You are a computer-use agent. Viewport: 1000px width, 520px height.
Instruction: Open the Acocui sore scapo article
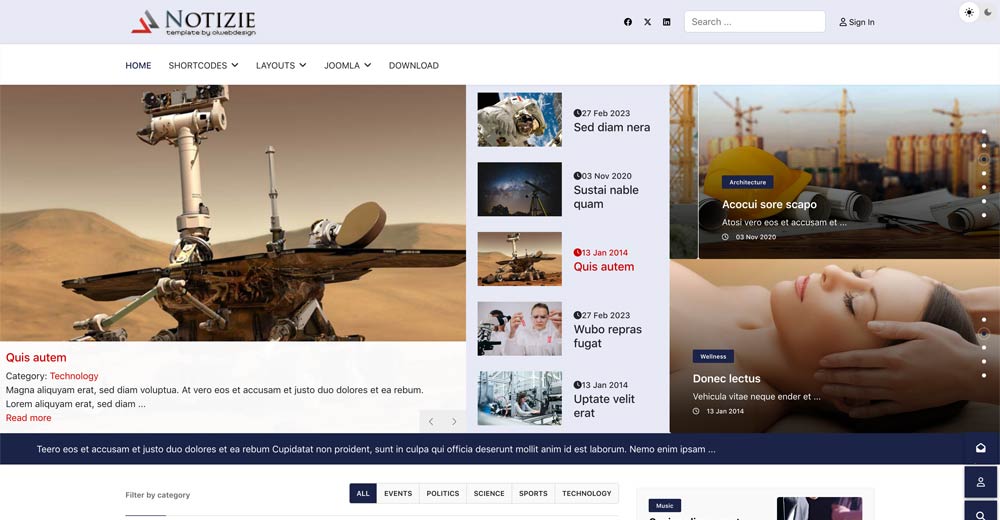769,204
